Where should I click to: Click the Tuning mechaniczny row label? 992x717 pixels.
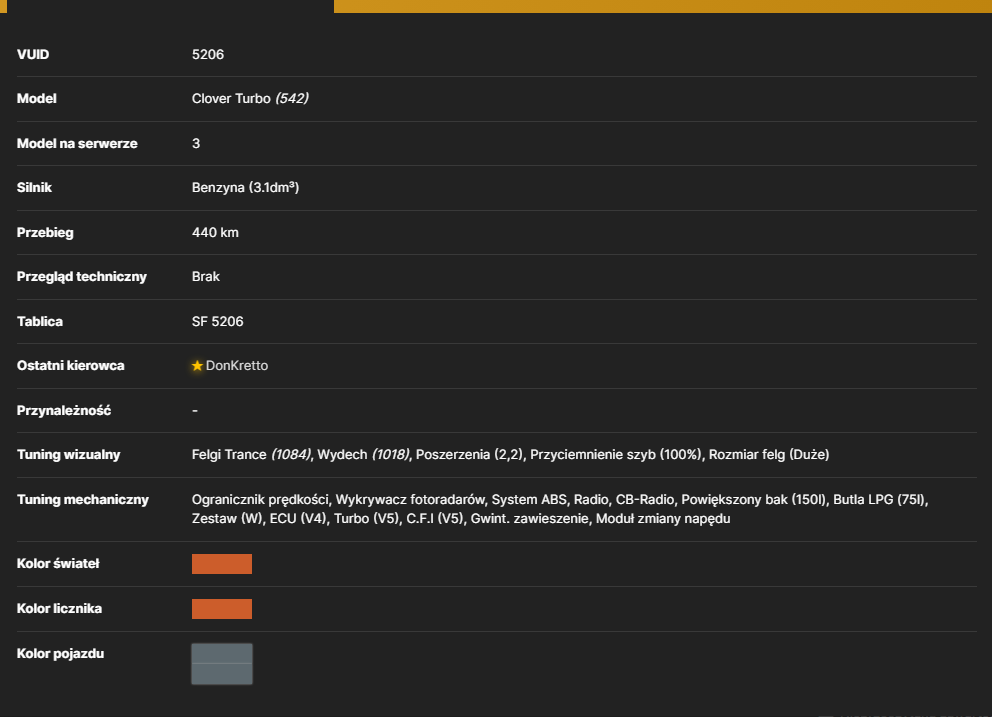83,499
